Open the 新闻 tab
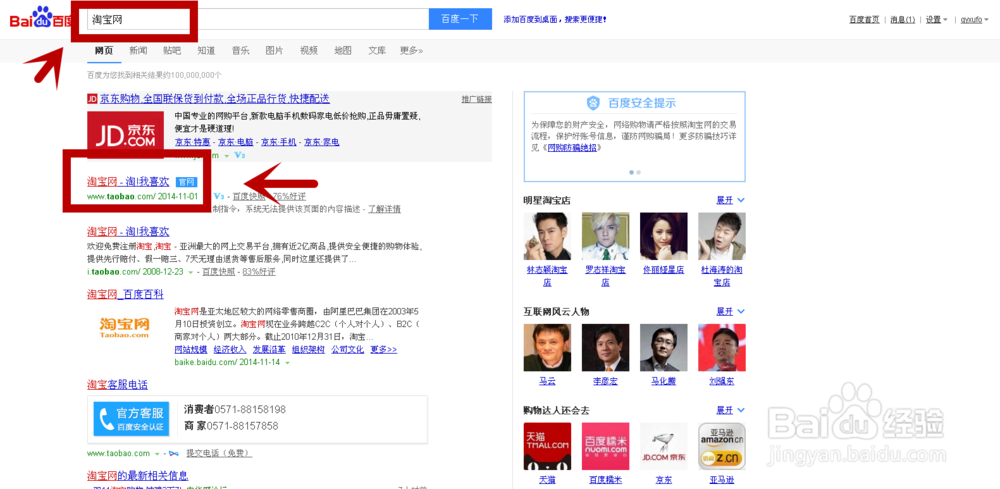 tap(138, 50)
